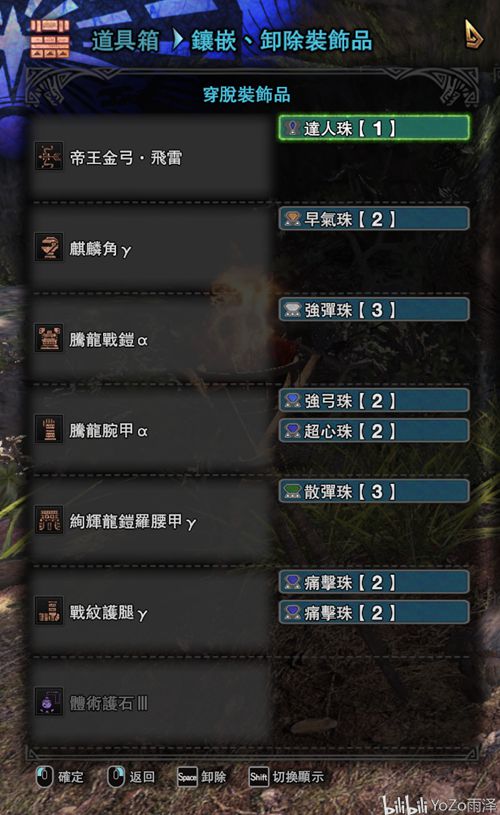Select the helmet icon for 麒麟角γ
This screenshot has width=500, height=815.
pyautogui.click(x=49, y=246)
